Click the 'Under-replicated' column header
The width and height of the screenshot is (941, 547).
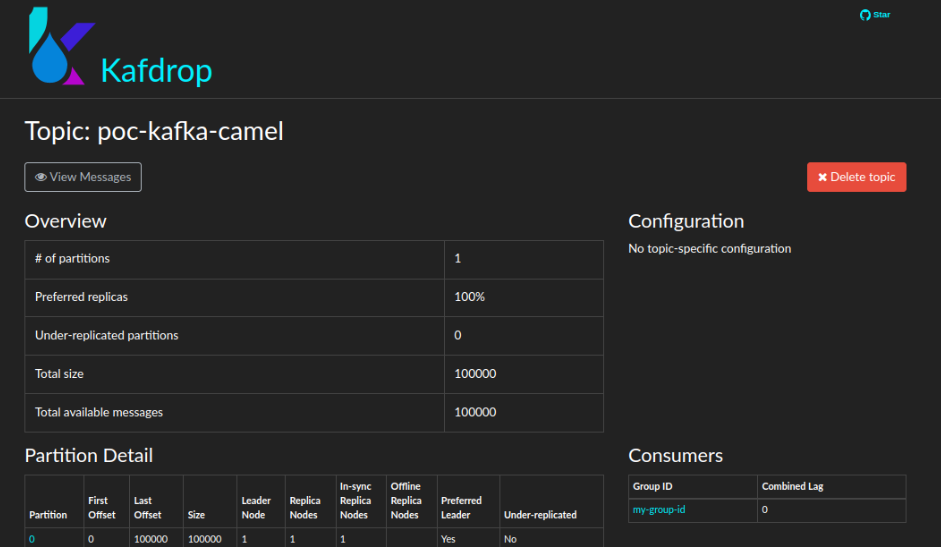[540, 515]
